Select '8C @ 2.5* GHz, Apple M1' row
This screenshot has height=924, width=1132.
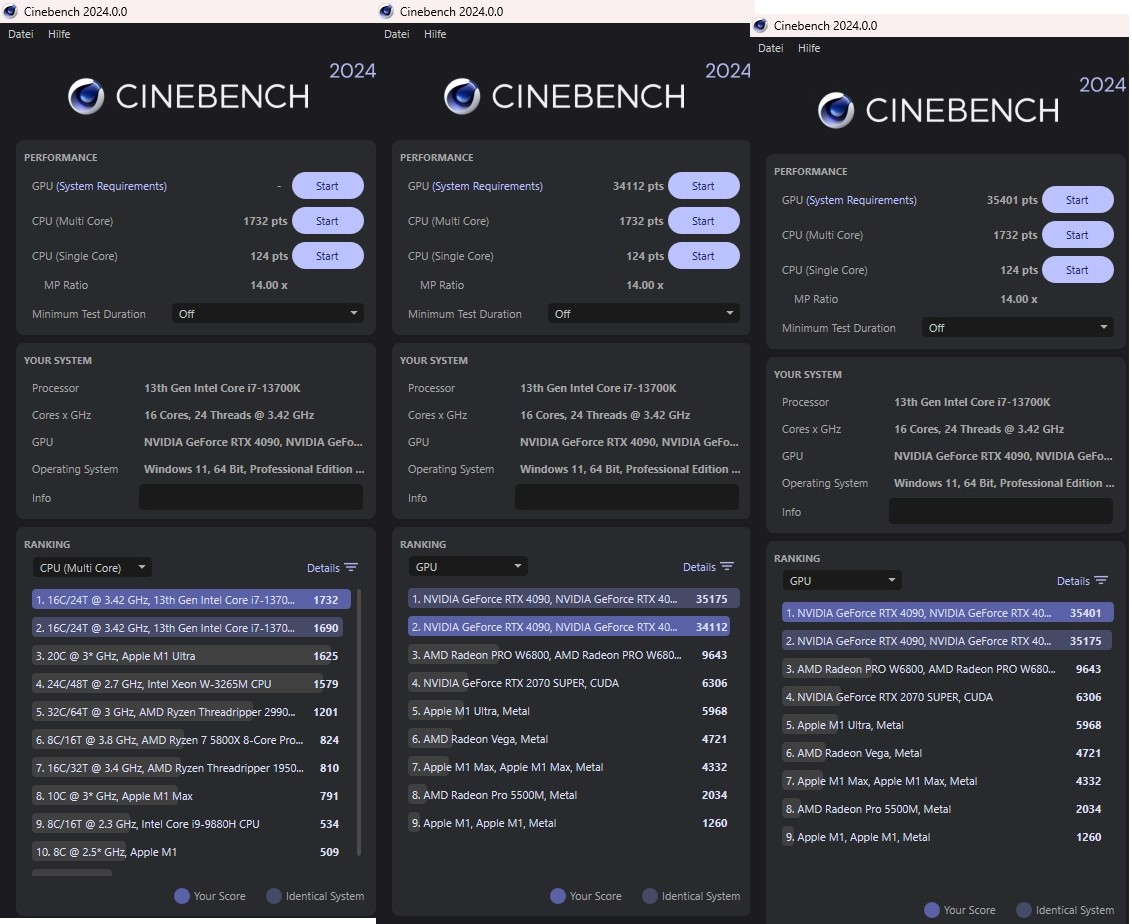click(x=191, y=852)
